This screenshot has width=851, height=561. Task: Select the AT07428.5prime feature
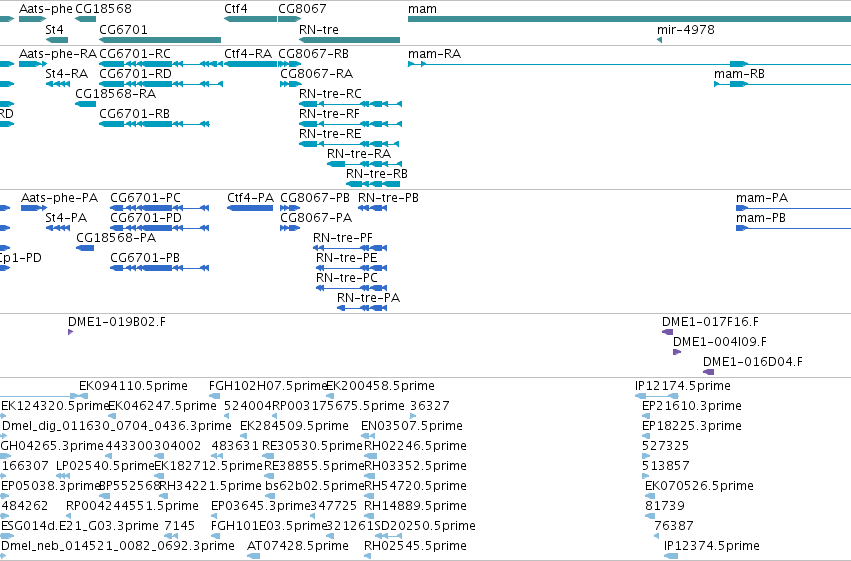(x=253, y=556)
